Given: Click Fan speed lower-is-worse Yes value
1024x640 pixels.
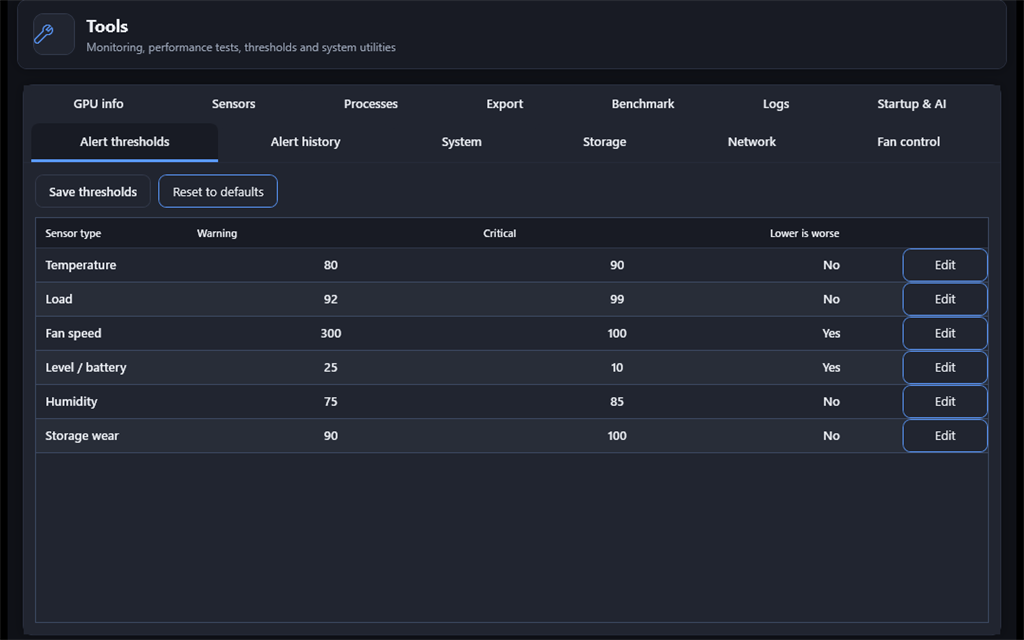Looking at the screenshot, I should pos(831,333).
